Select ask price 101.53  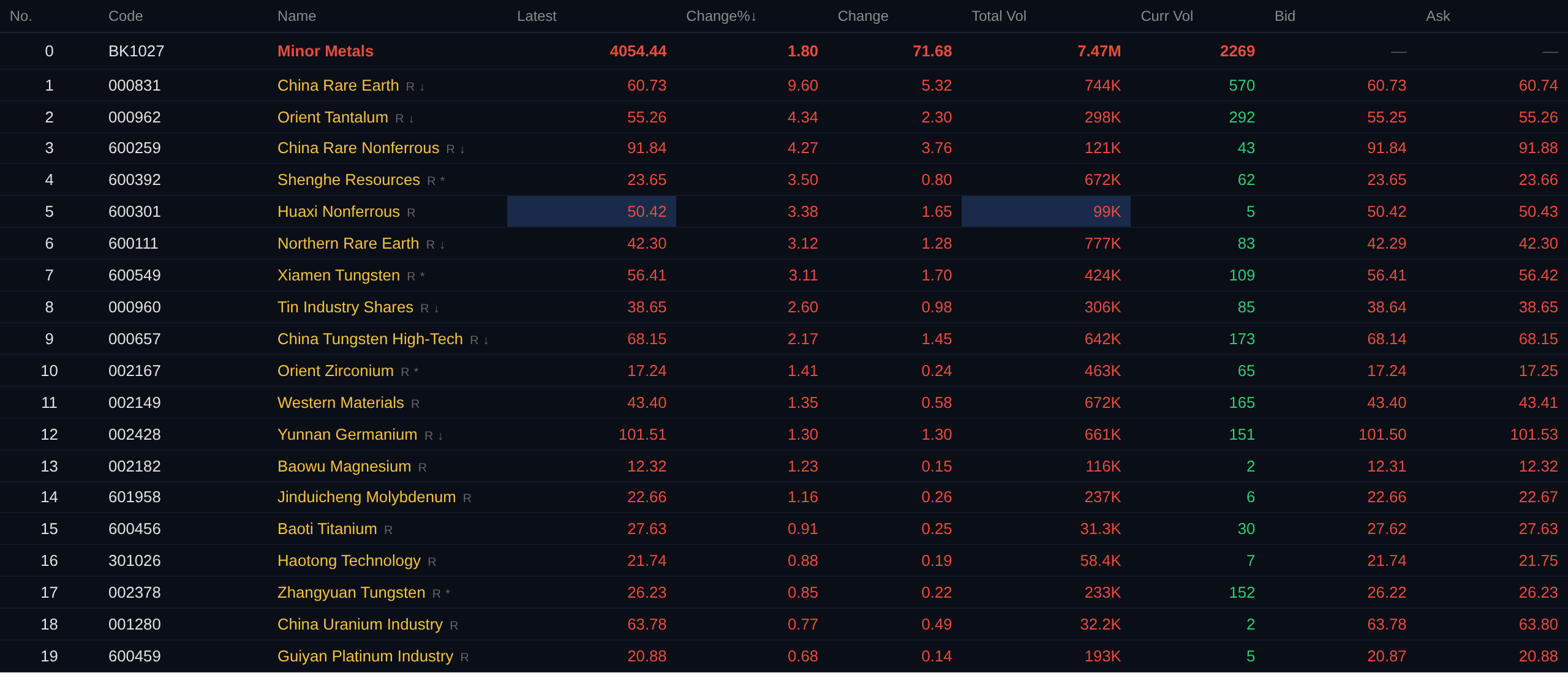[x=1534, y=435]
